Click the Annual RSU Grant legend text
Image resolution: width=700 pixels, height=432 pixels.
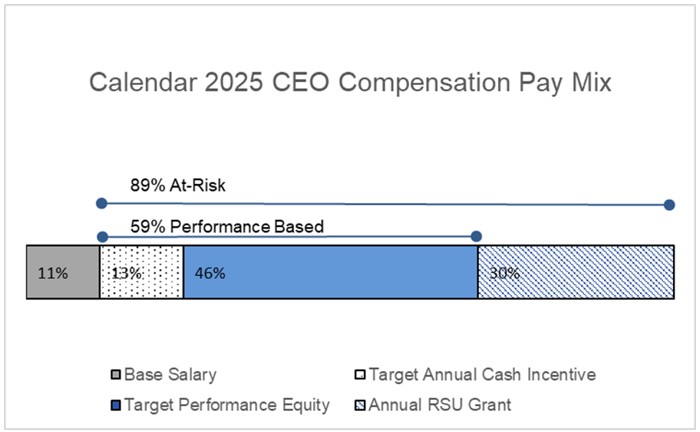coord(440,405)
